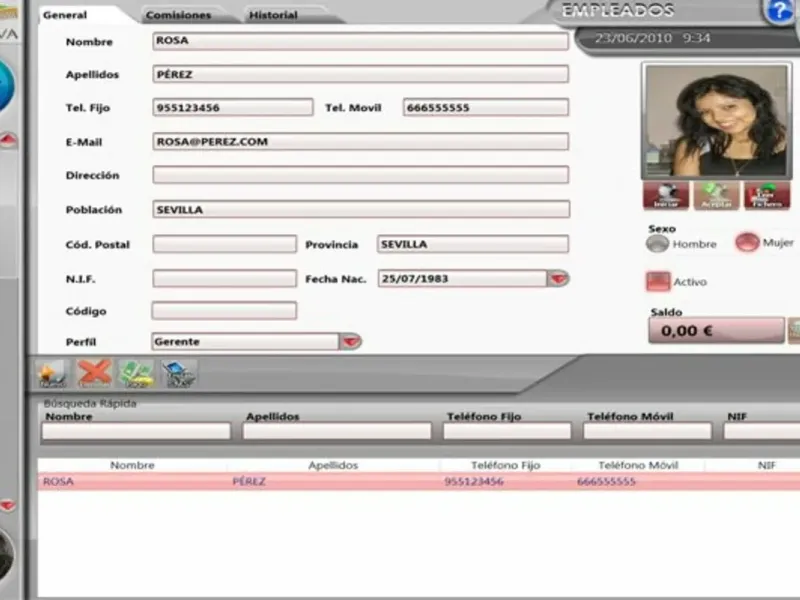The image size is (800, 600).
Task: Click the Tel. Movil field
Action: click(486, 107)
